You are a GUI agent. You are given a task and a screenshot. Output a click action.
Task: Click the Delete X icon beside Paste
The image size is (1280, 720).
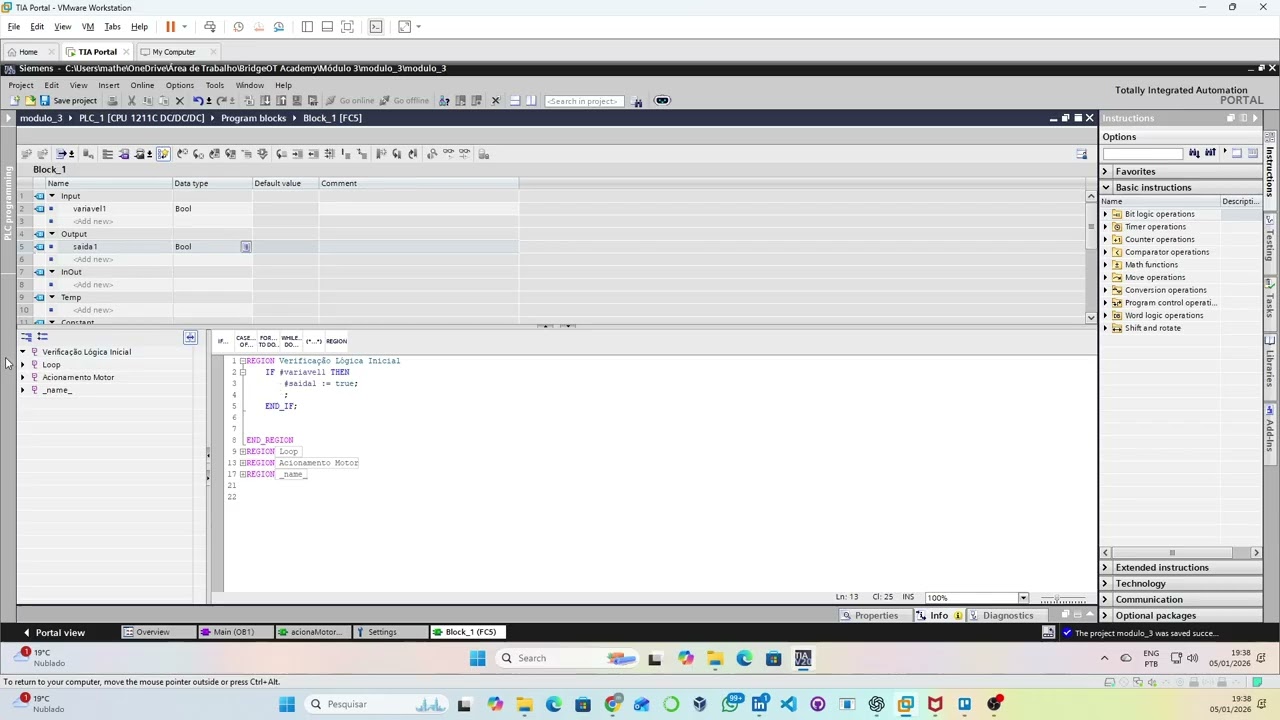click(x=179, y=101)
